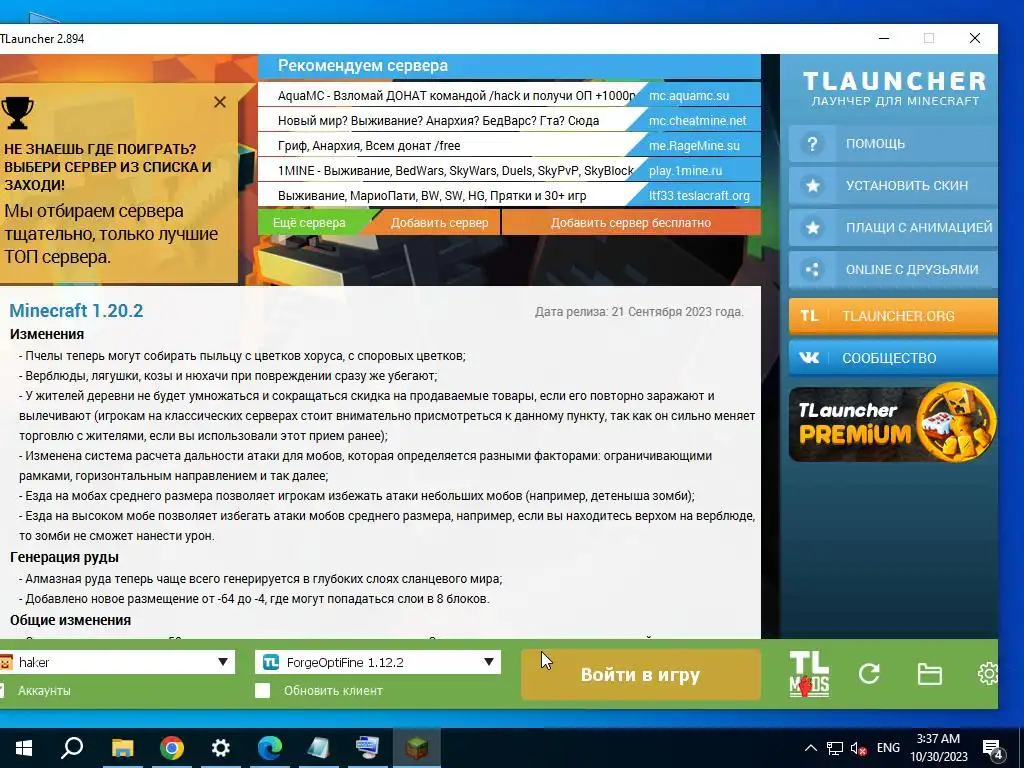Image resolution: width=1024 pixels, height=768 pixels.
Task: Toggle the Аккаунты checkbox
Action: coord(2,690)
